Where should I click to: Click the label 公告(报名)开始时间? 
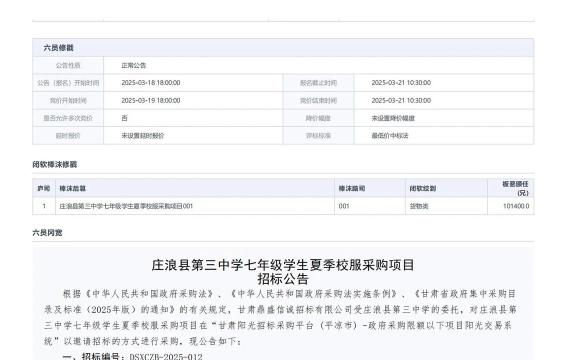68,83
